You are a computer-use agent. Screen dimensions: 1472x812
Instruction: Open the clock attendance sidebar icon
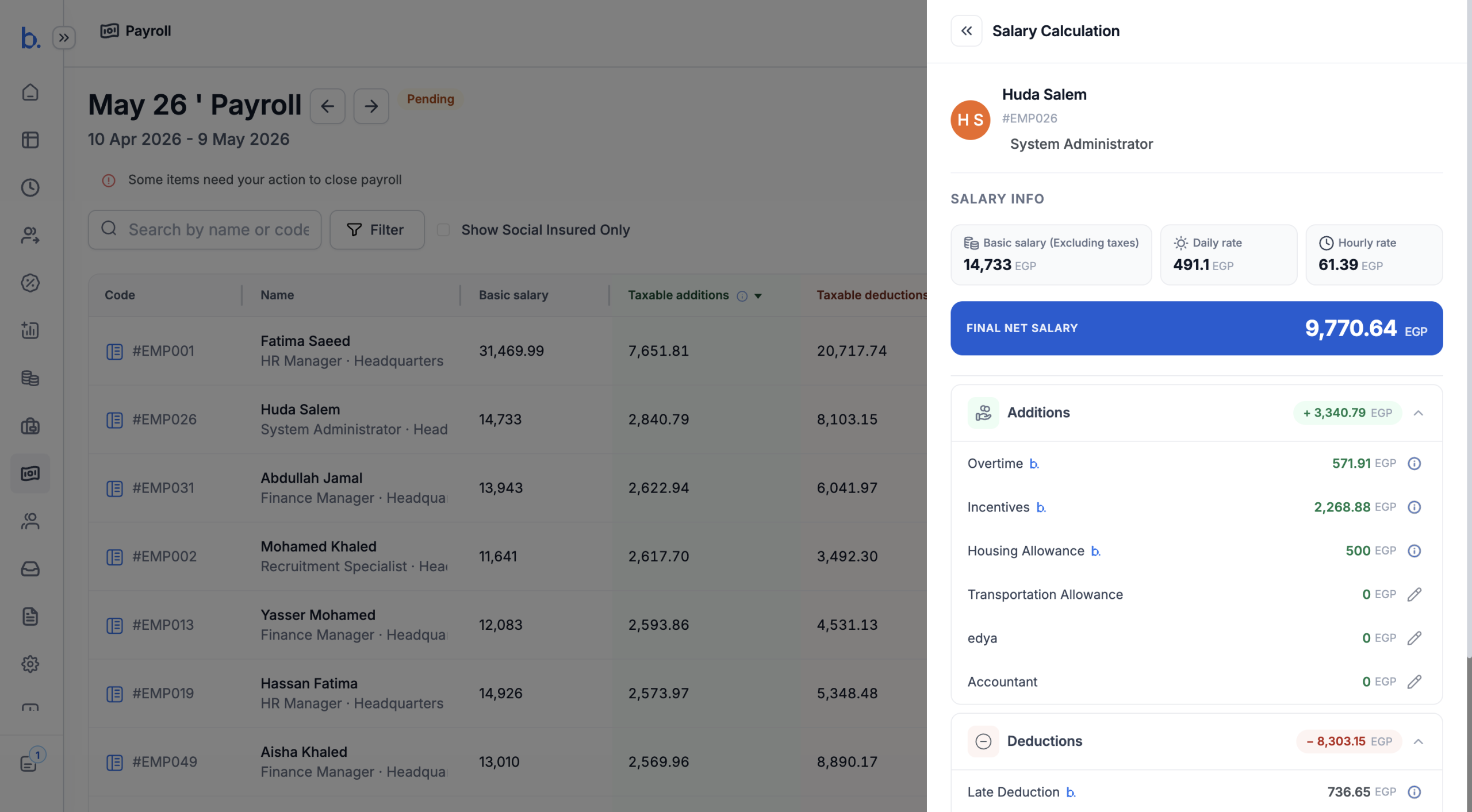tap(30, 187)
